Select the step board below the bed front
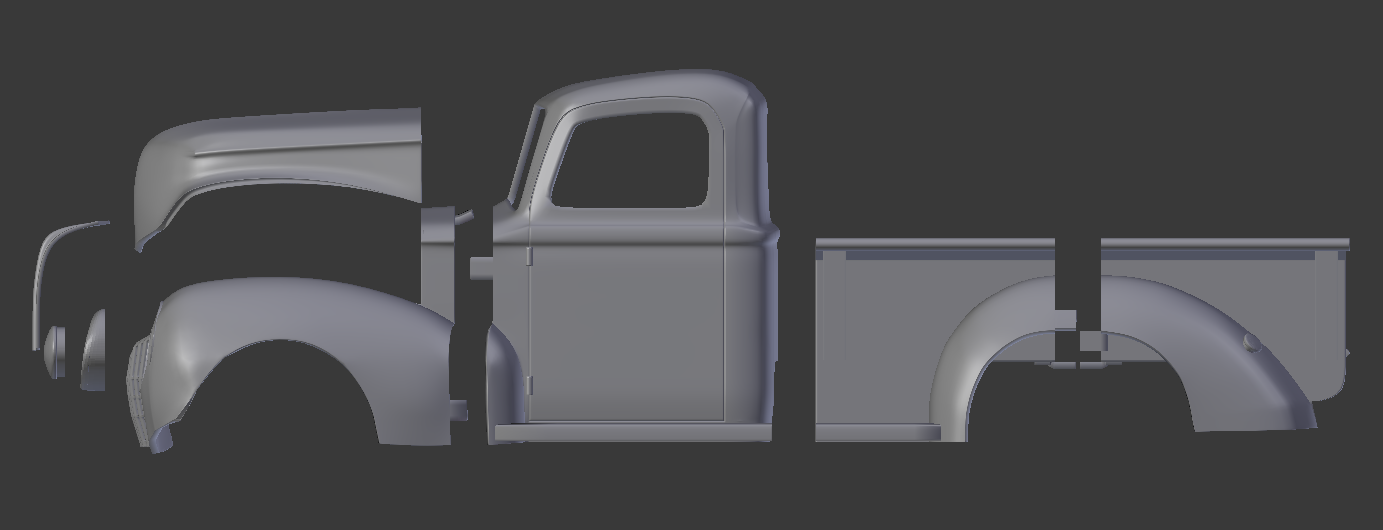Viewport: 1383px width, 530px height. tap(877, 433)
